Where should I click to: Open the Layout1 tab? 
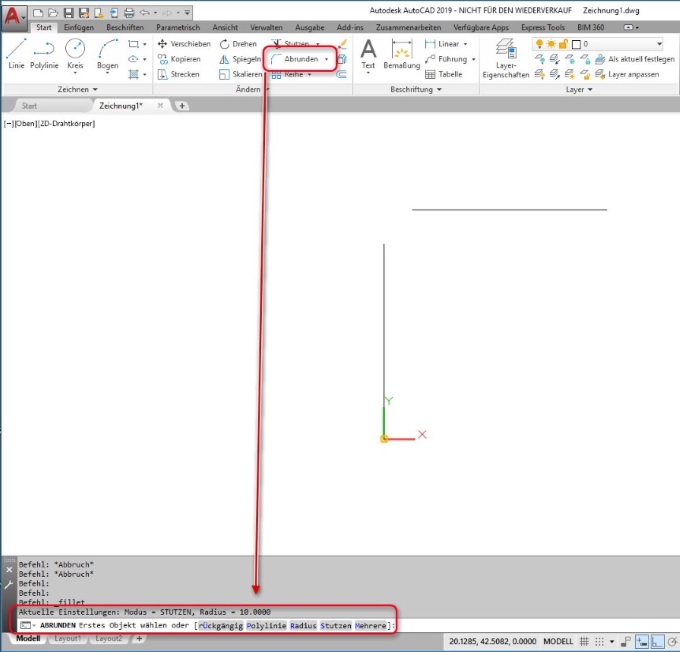point(68,638)
